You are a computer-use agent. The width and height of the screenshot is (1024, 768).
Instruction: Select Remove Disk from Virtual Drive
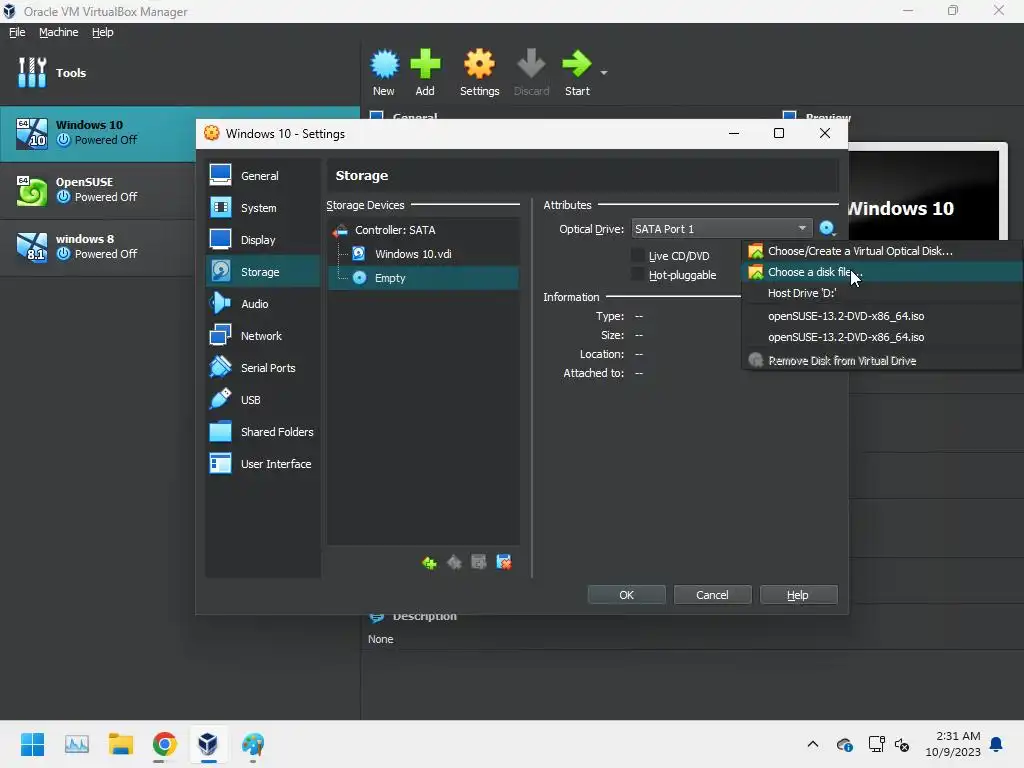(882, 360)
